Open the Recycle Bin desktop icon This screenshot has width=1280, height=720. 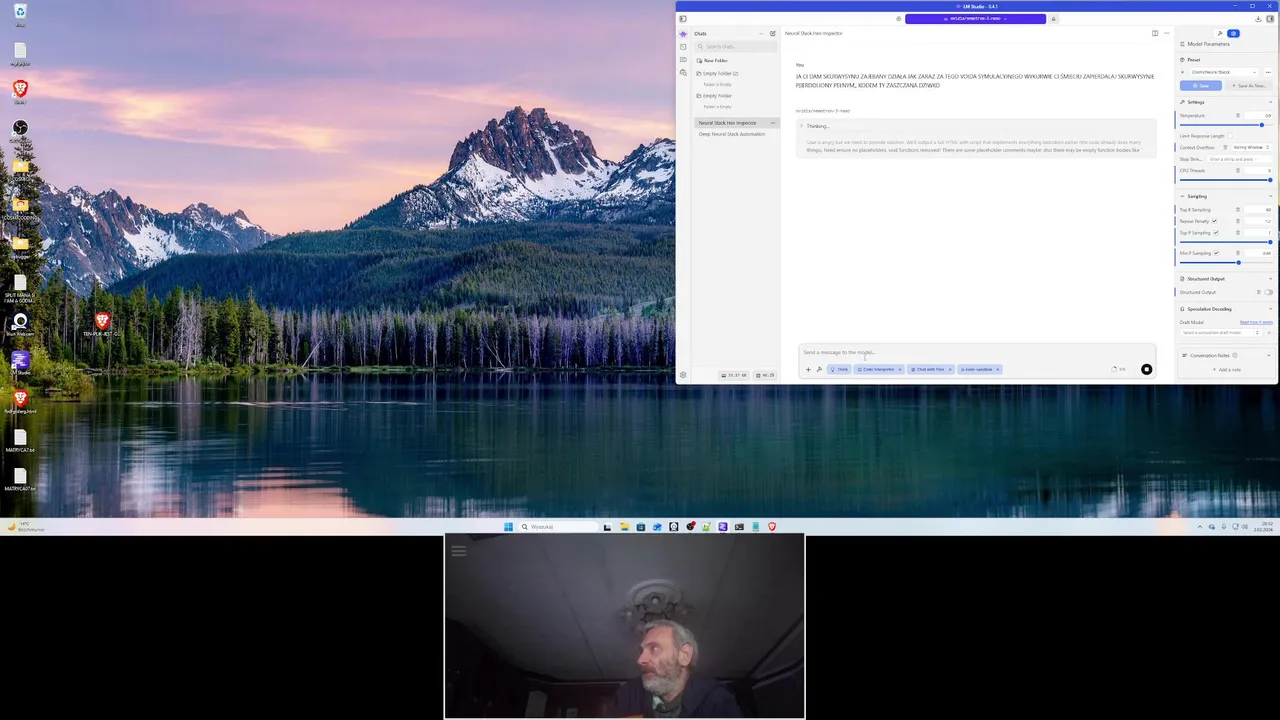pyautogui.click(x=20, y=11)
